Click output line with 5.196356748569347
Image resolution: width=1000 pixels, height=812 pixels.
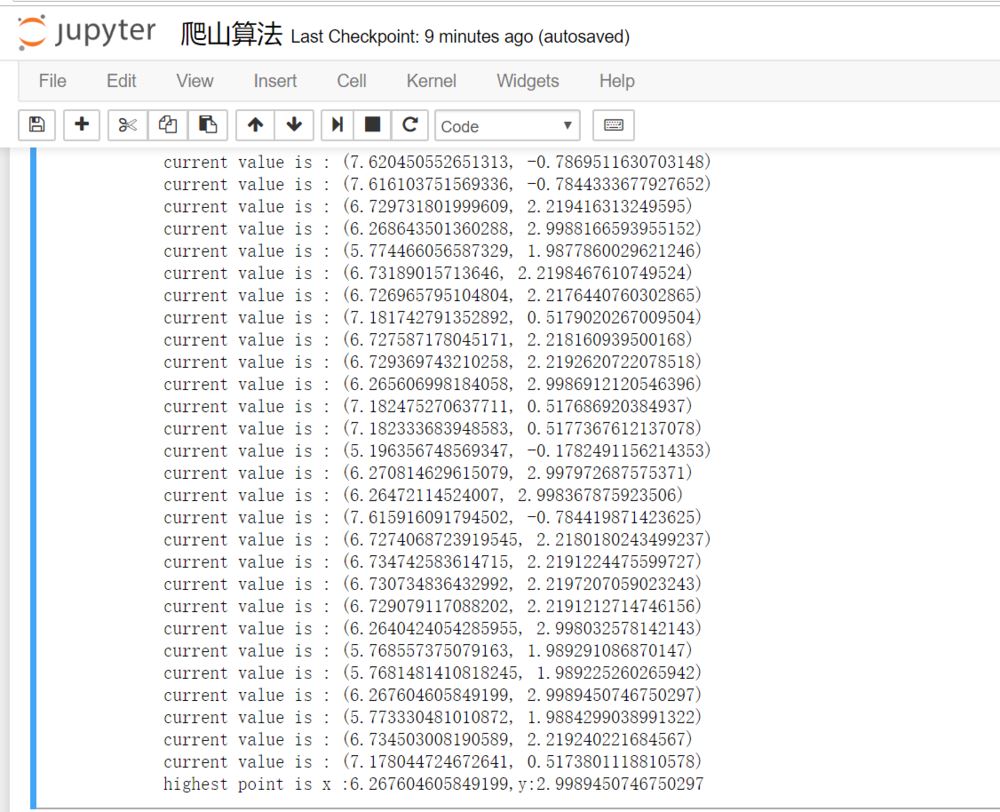click(437, 450)
